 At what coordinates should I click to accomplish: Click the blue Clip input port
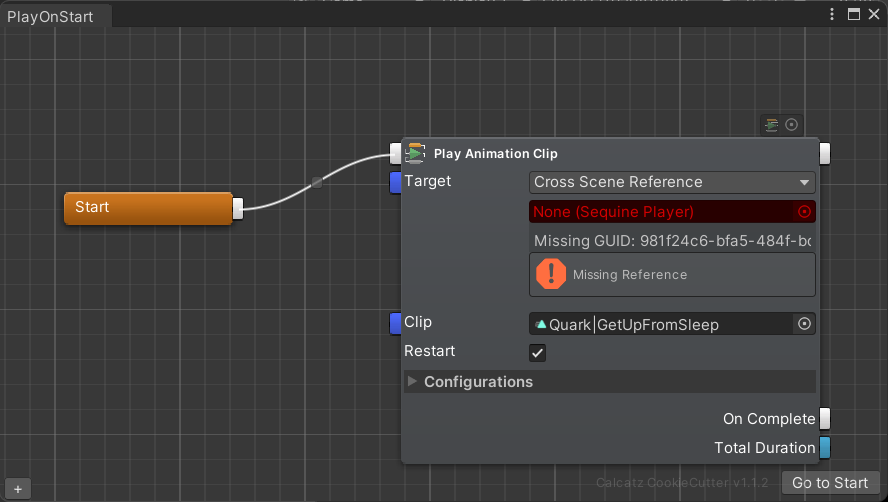(395, 323)
